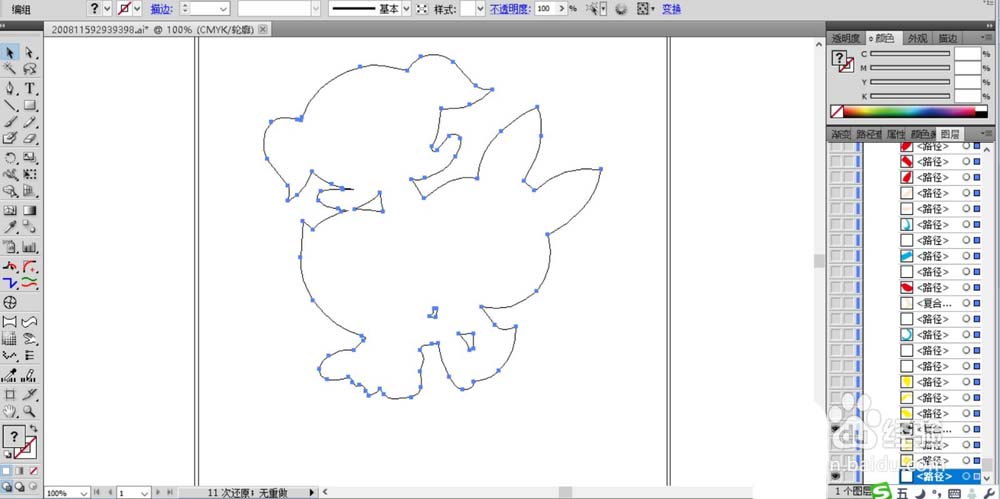Select the Eyedropper tool

[x=10, y=227]
